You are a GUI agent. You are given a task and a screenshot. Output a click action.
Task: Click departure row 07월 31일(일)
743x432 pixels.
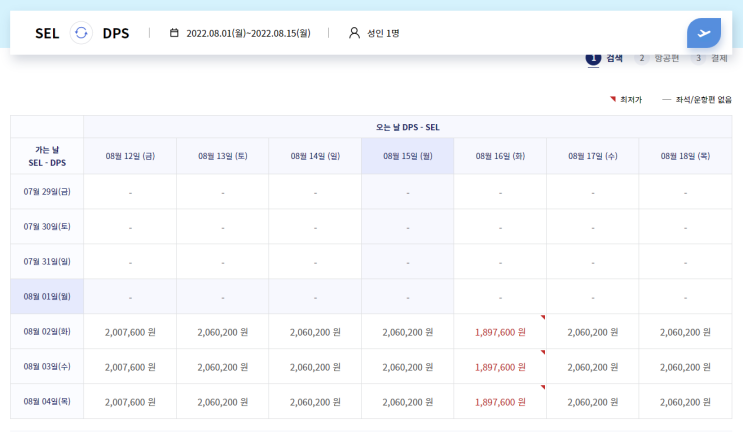(x=47, y=261)
